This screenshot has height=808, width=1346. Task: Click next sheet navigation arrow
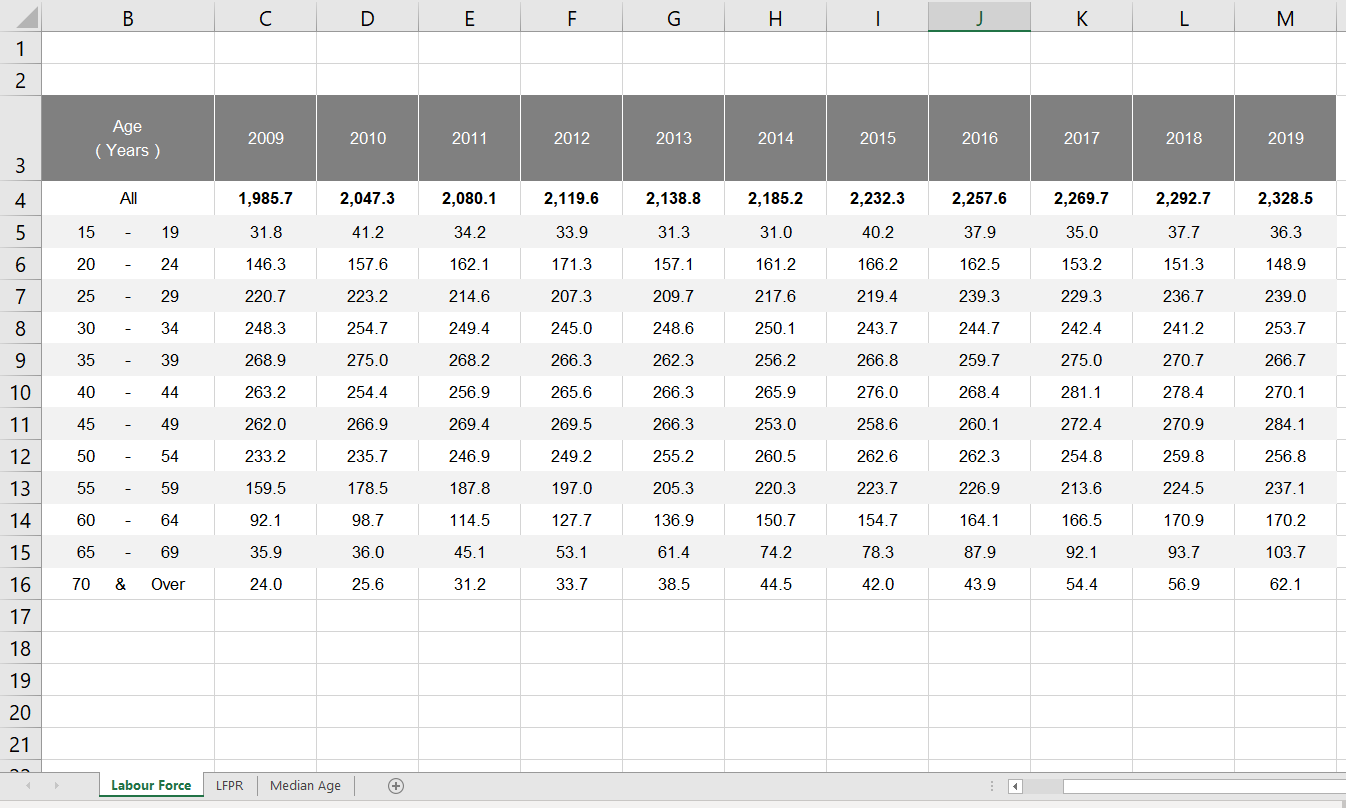coord(57,786)
